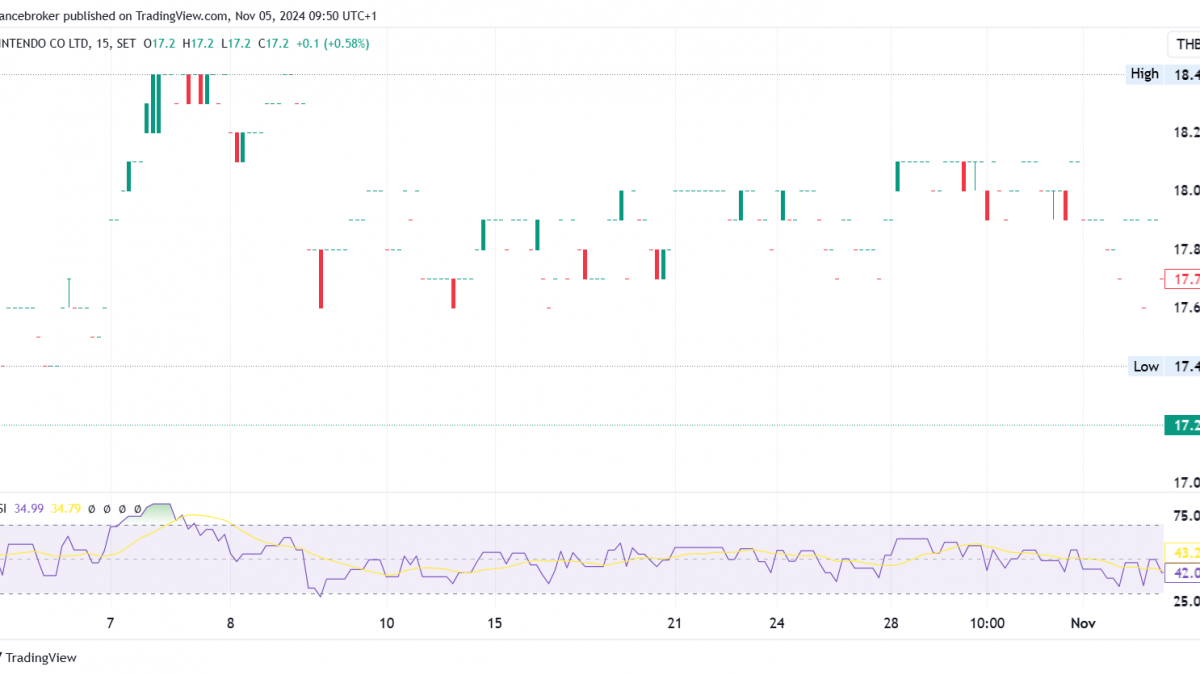Click the green overbought RSI shaded peak
This screenshot has width=1200, height=675.
click(159, 511)
